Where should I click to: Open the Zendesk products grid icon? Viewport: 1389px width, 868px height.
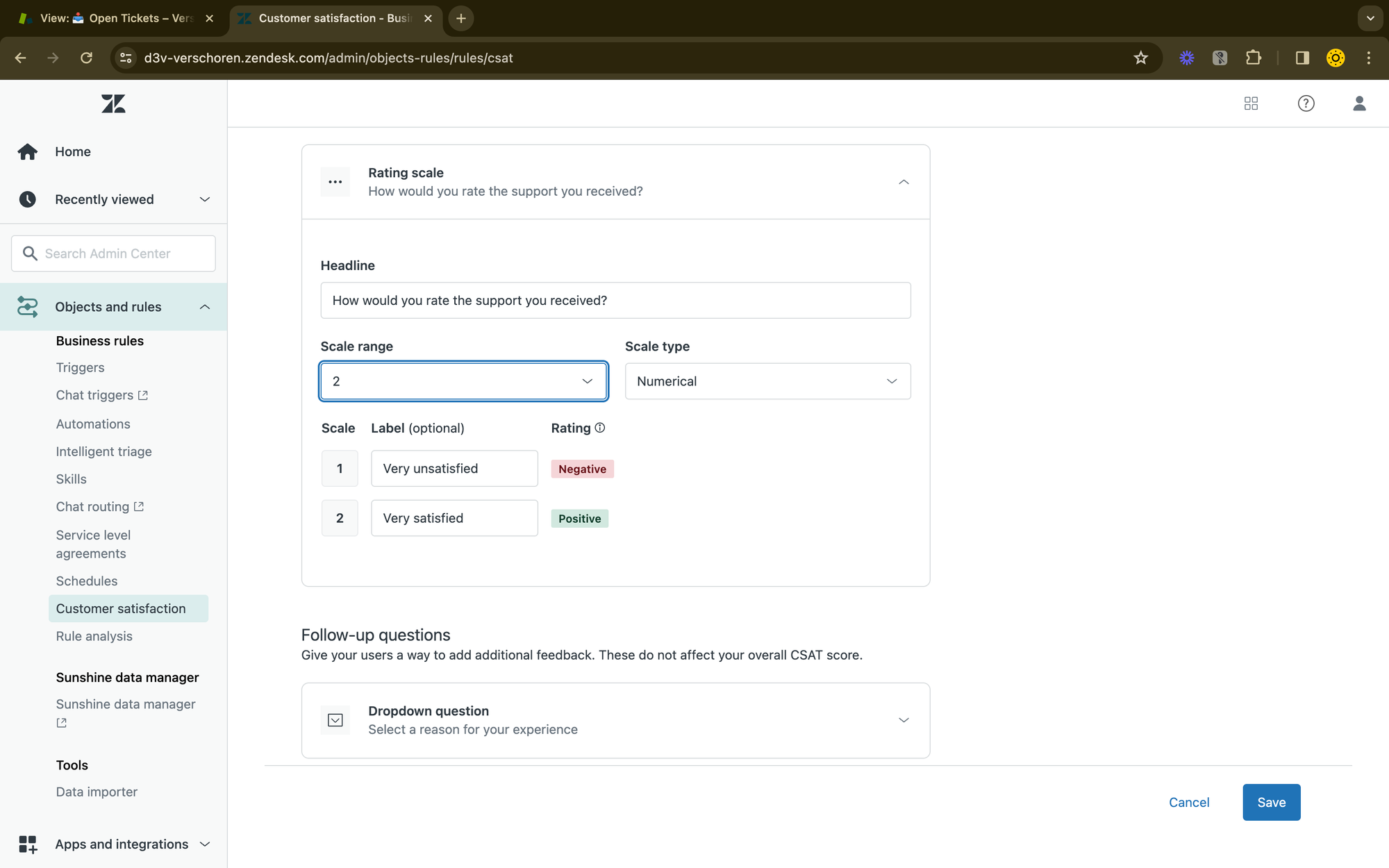point(1251,103)
